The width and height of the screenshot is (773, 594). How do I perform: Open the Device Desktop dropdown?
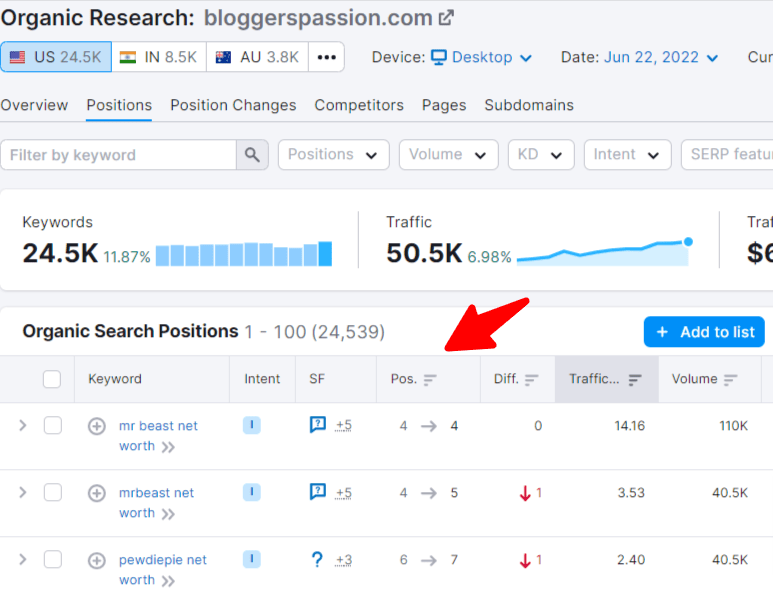click(482, 57)
